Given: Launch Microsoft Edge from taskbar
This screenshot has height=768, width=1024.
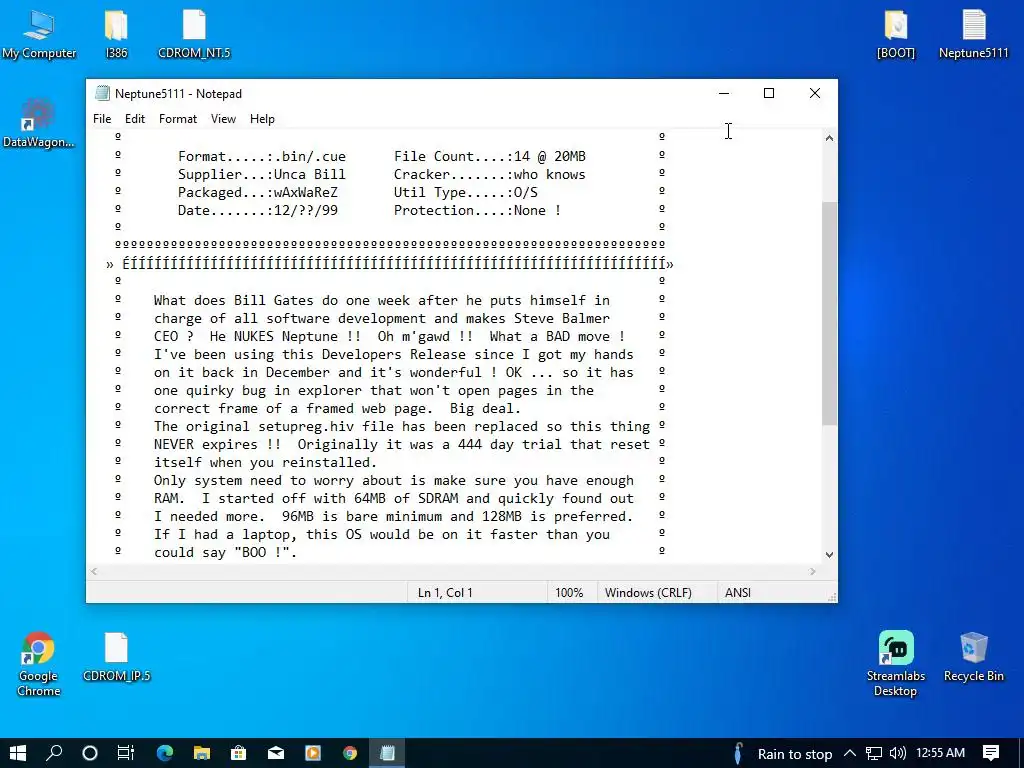Looking at the screenshot, I should point(165,753).
